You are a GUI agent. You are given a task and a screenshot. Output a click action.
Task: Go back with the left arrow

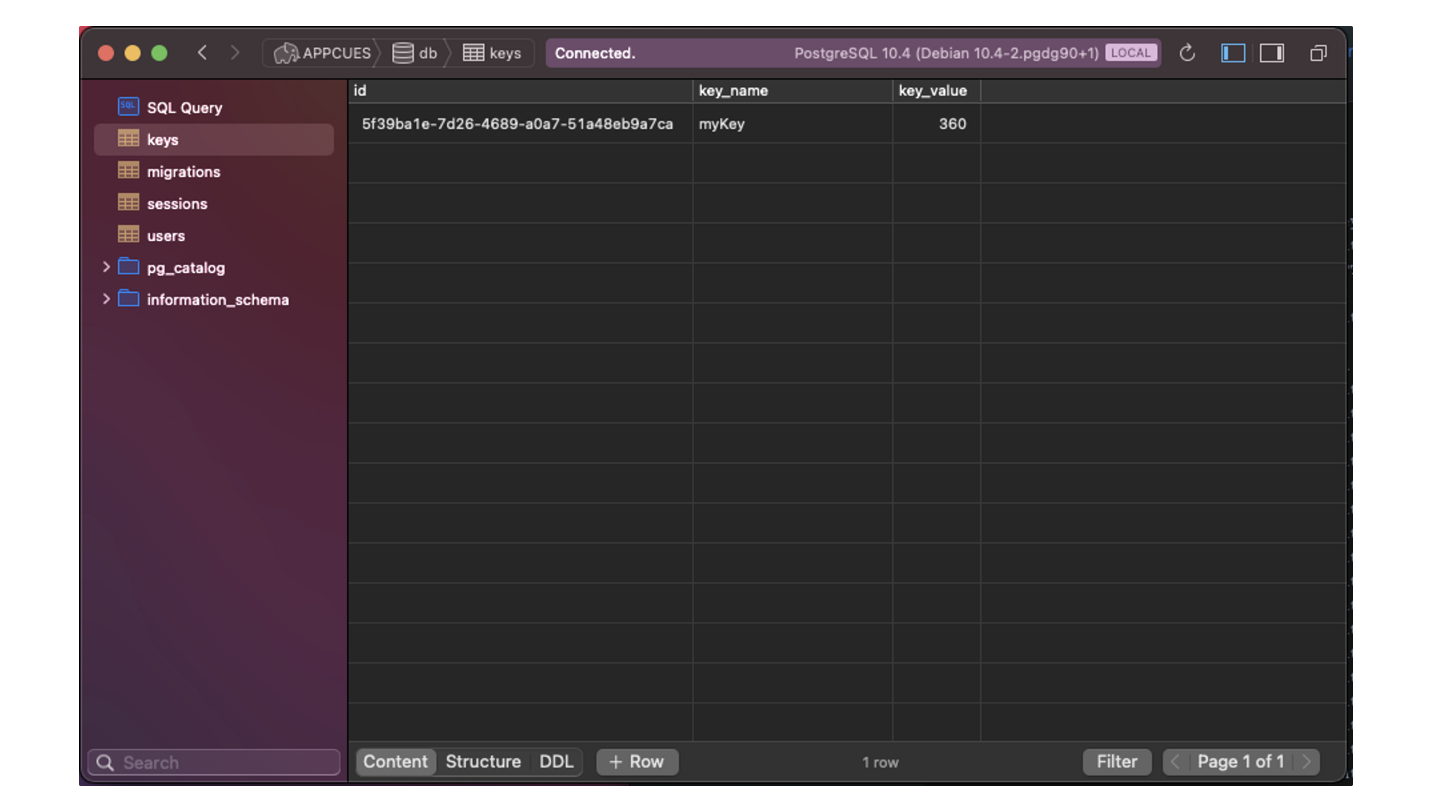click(202, 53)
